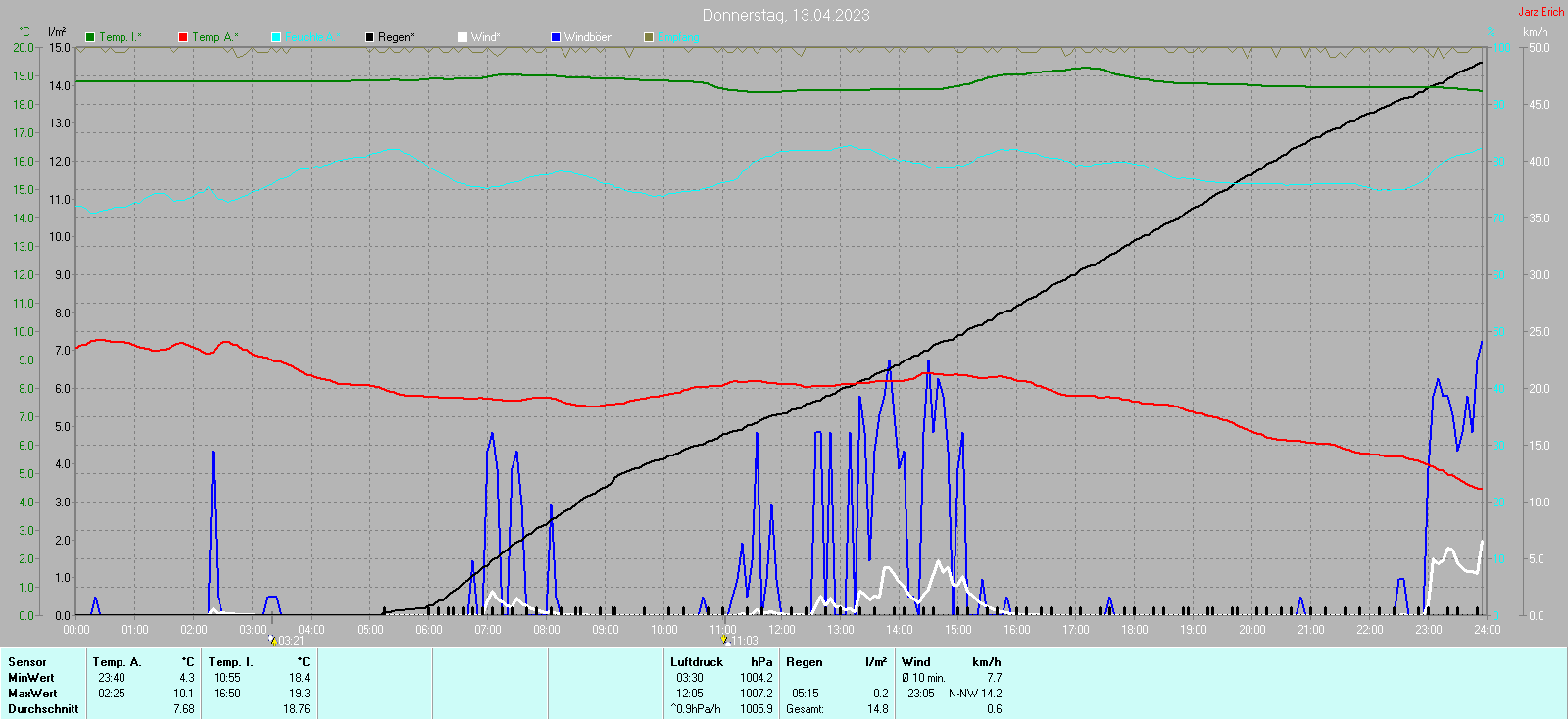Select the Sensor header in the table
1568x719 pixels.
tap(27, 662)
